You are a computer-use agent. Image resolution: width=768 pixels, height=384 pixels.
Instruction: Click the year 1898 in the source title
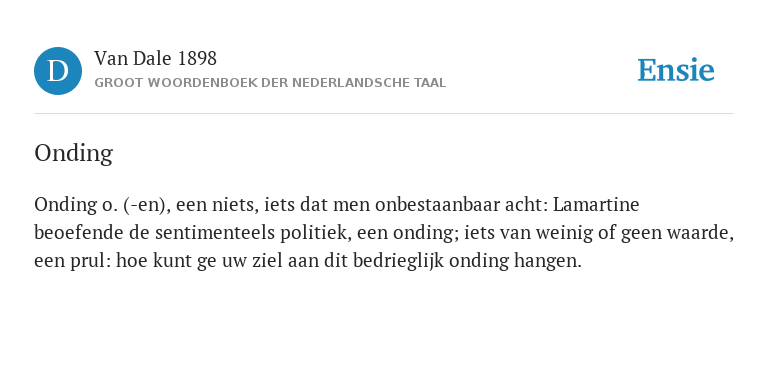point(197,59)
